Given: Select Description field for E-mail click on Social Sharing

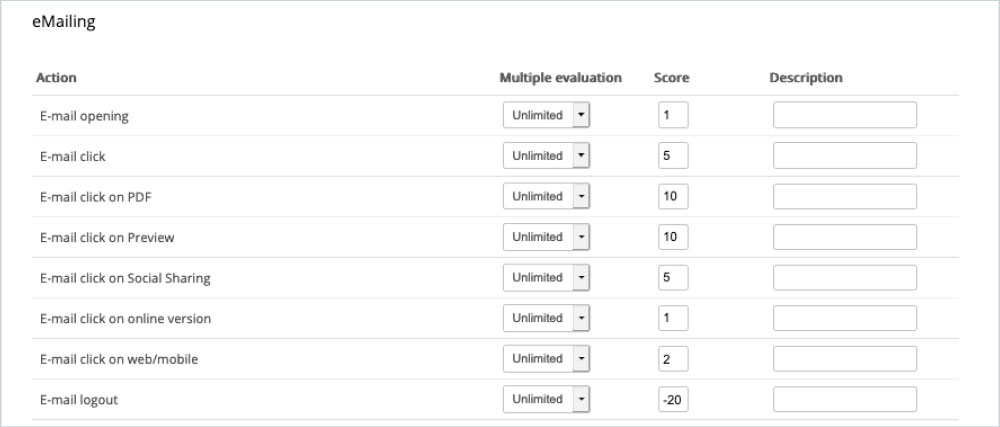Looking at the screenshot, I should tap(844, 277).
